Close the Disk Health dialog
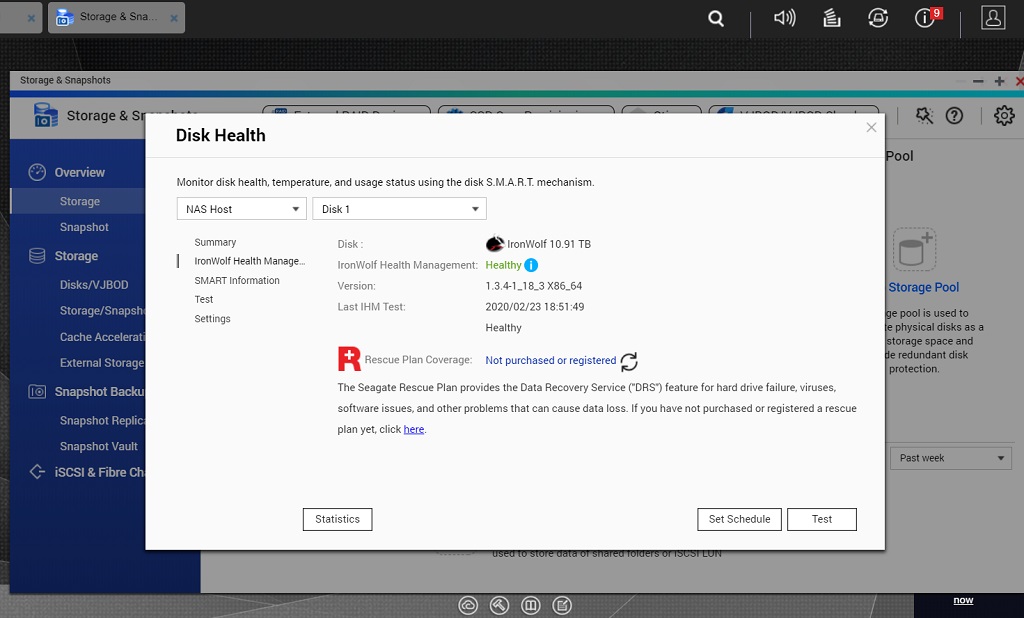Screen dimensions: 1024x618 (x=871, y=127)
